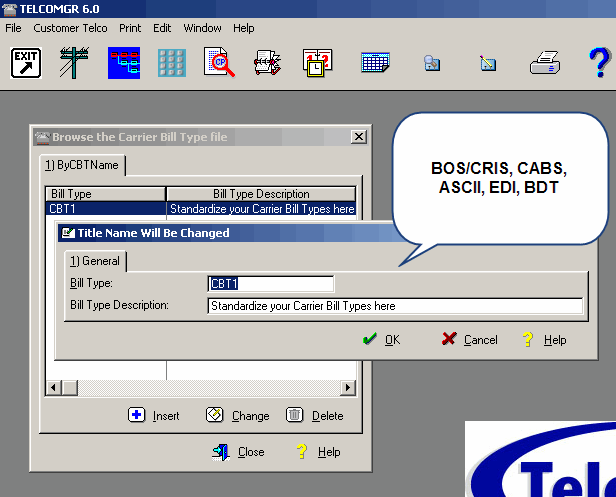
Task: Click Help in the Title Name dialog
Action: click(544, 339)
